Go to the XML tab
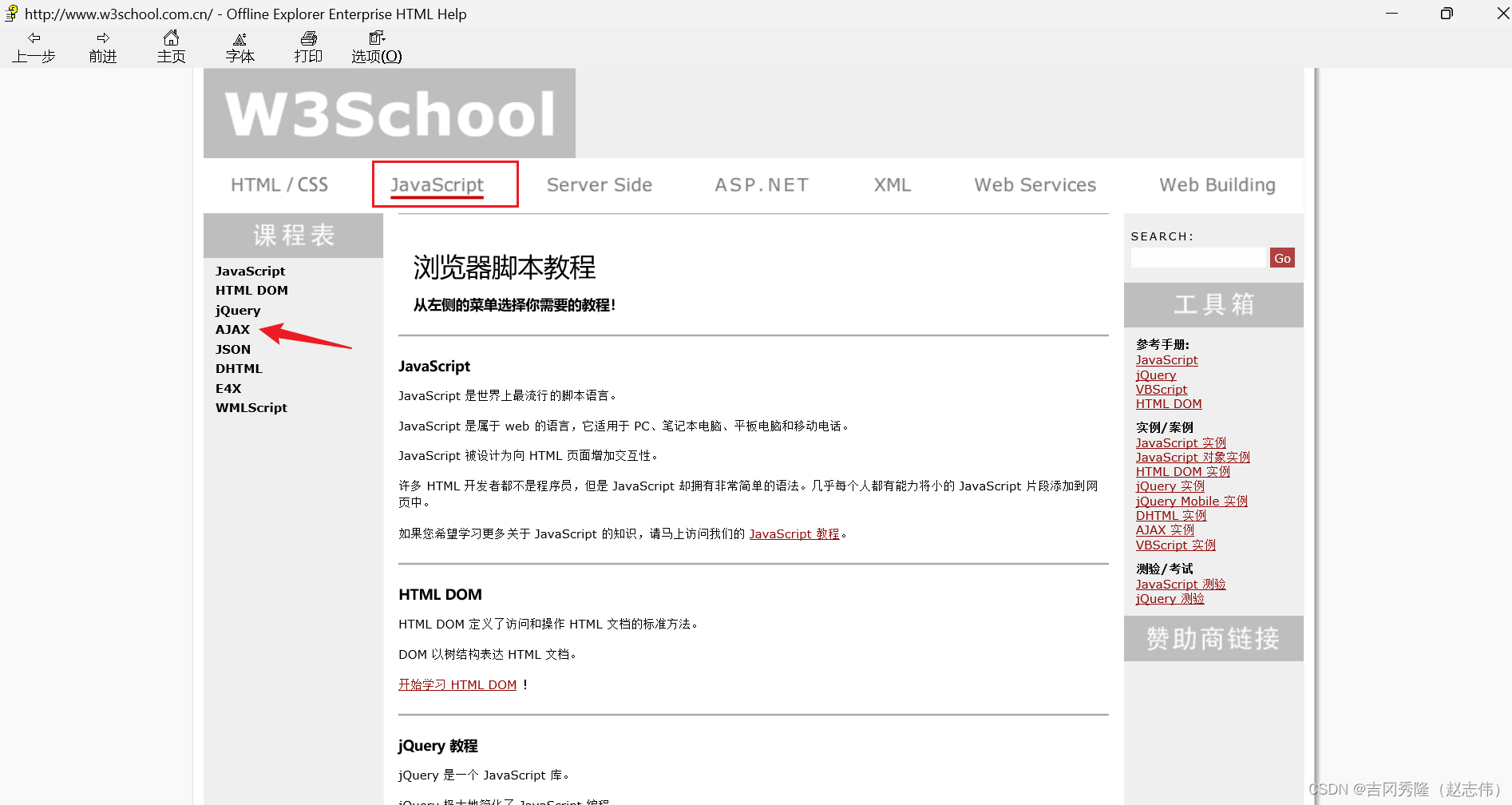 (x=893, y=184)
